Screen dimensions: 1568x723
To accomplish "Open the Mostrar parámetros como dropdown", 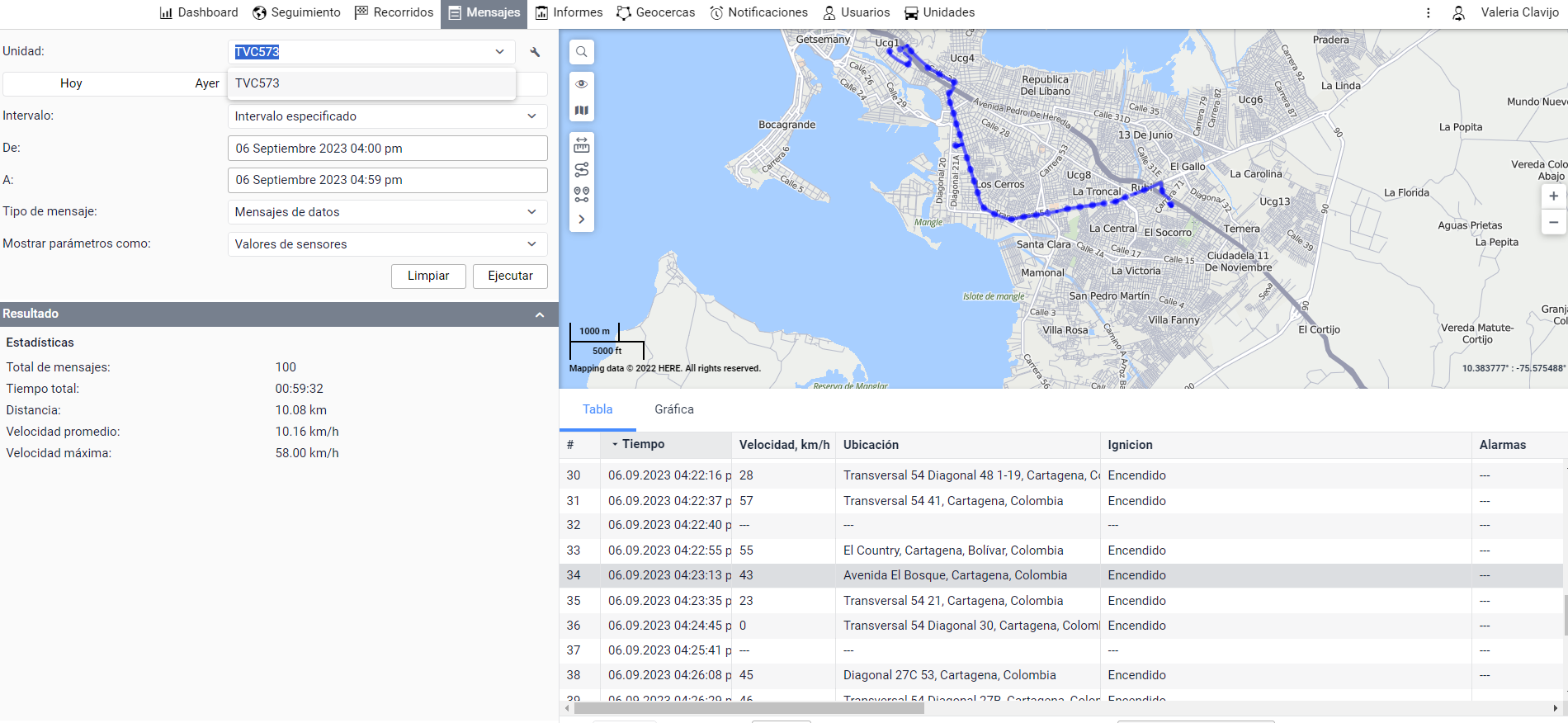I will [x=387, y=244].
